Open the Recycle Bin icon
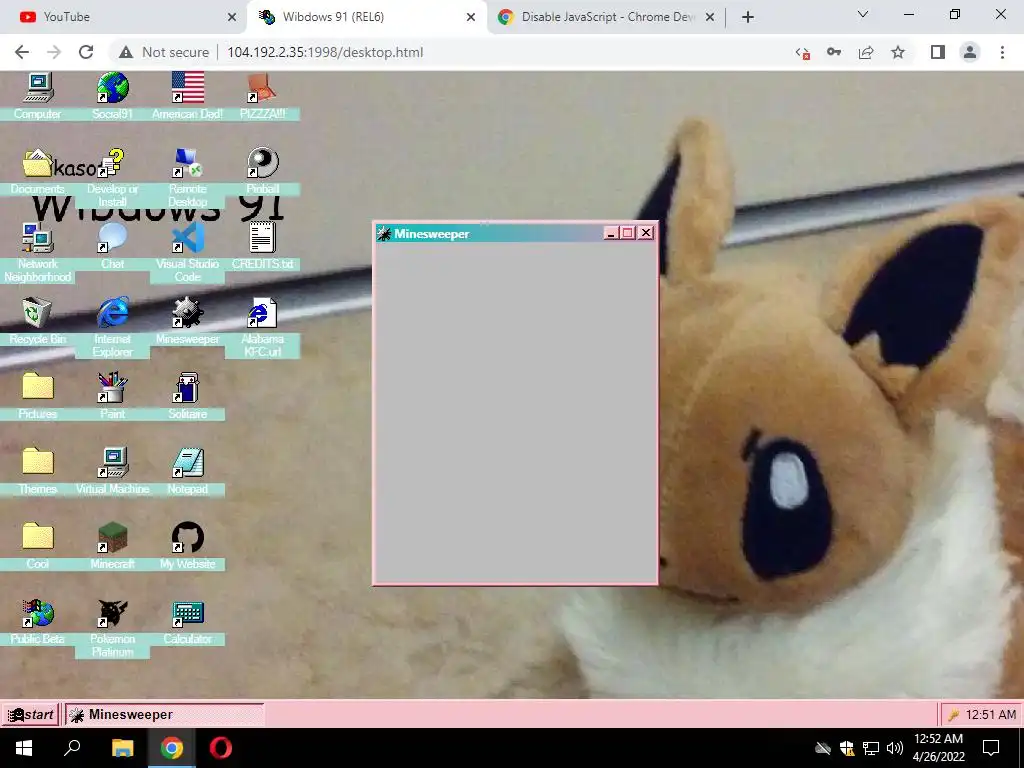Image resolution: width=1024 pixels, height=768 pixels. 38,313
